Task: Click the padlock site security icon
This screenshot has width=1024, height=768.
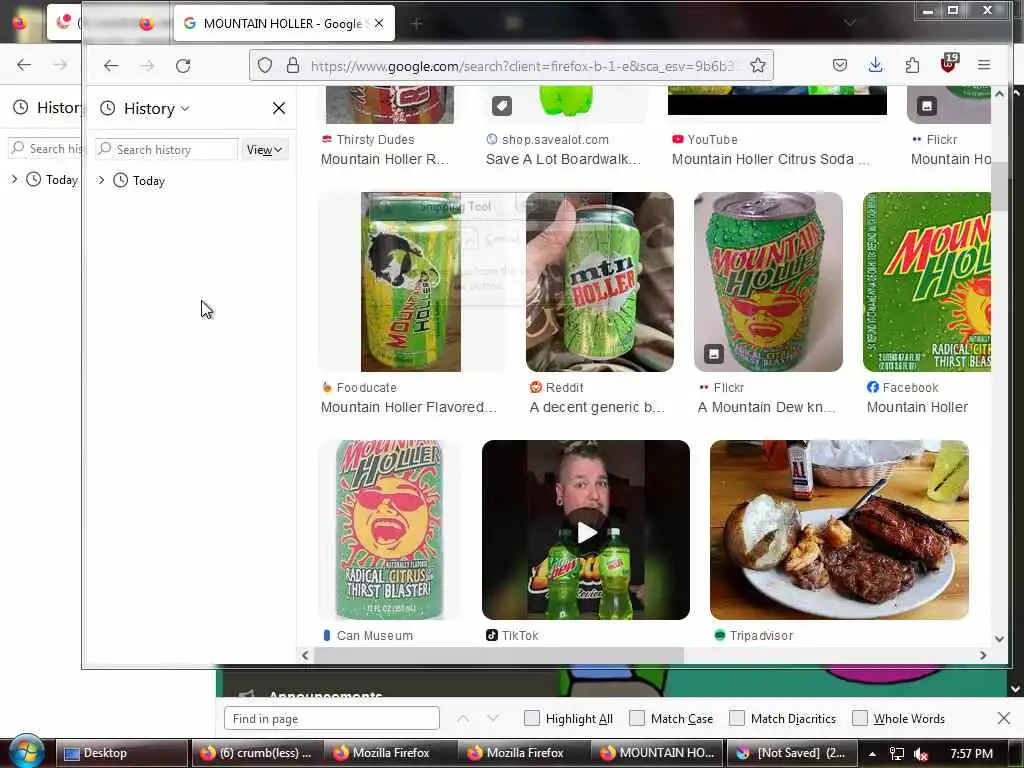Action: click(x=293, y=65)
